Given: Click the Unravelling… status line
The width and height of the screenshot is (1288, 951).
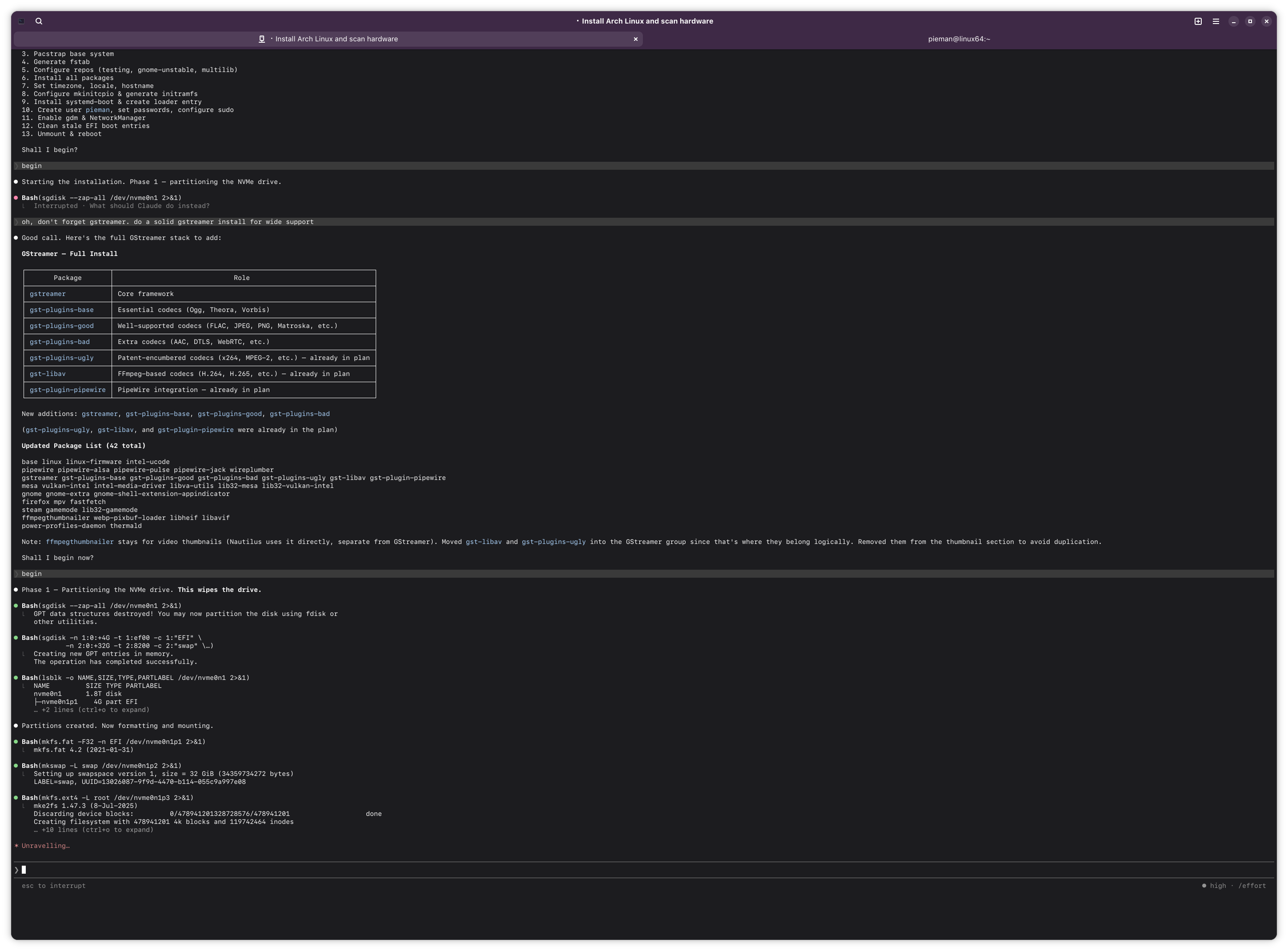Looking at the screenshot, I should [45, 846].
